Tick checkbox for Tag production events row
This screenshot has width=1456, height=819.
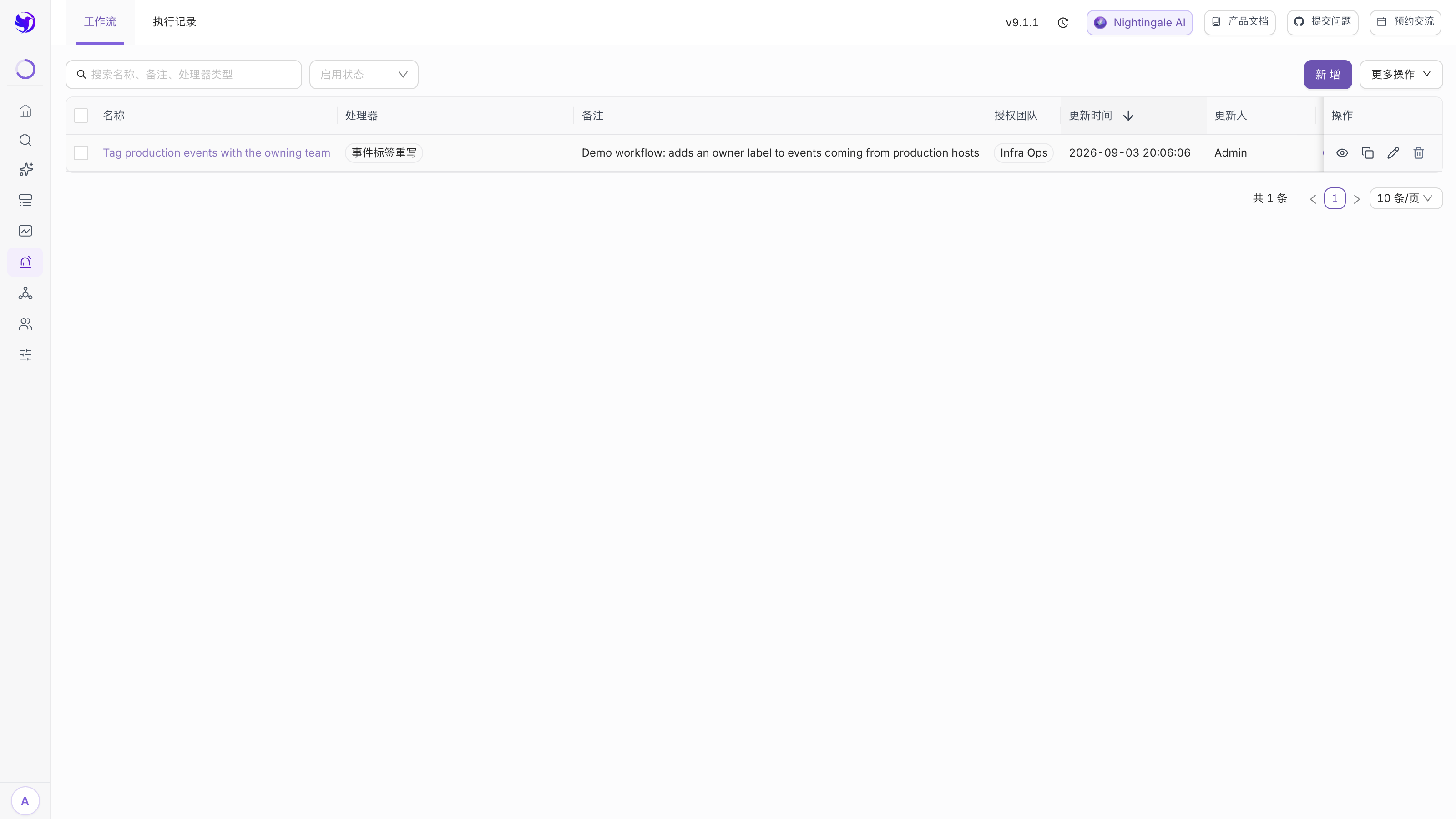click(81, 153)
